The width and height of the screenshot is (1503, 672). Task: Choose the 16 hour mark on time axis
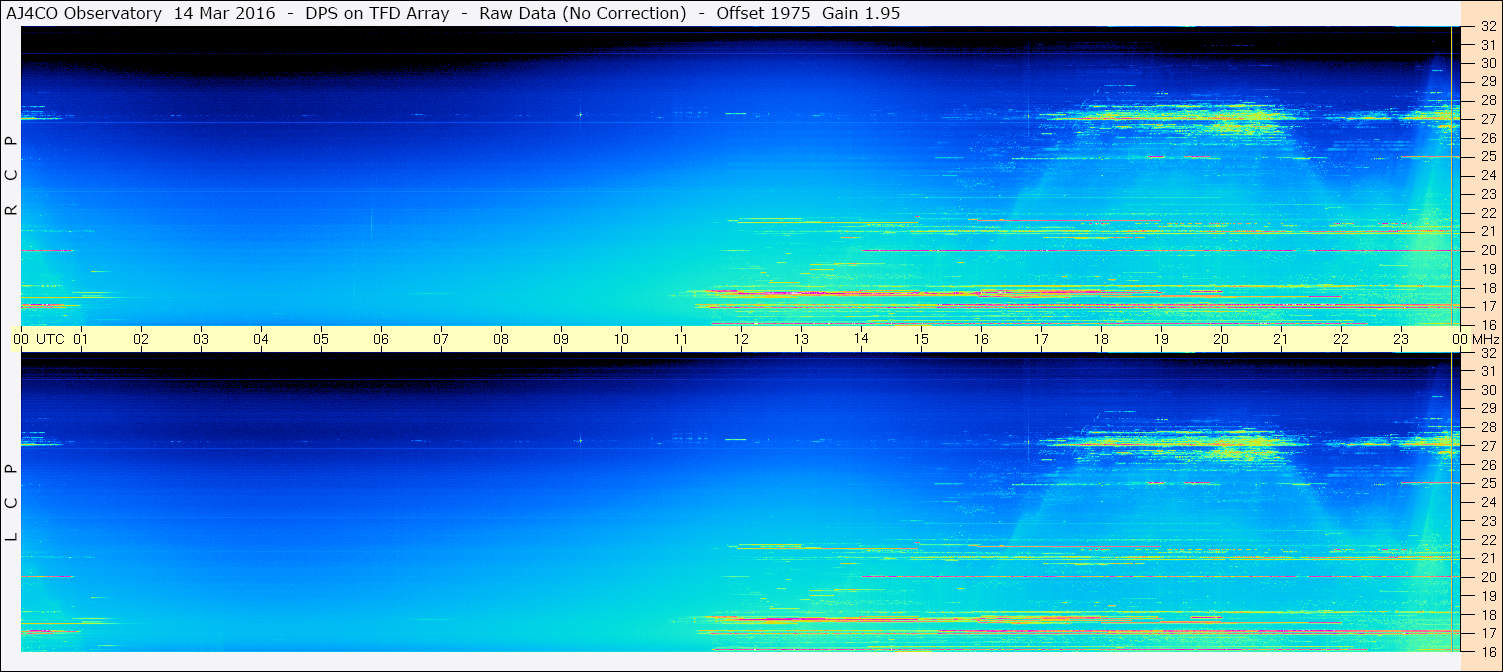click(x=981, y=339)
